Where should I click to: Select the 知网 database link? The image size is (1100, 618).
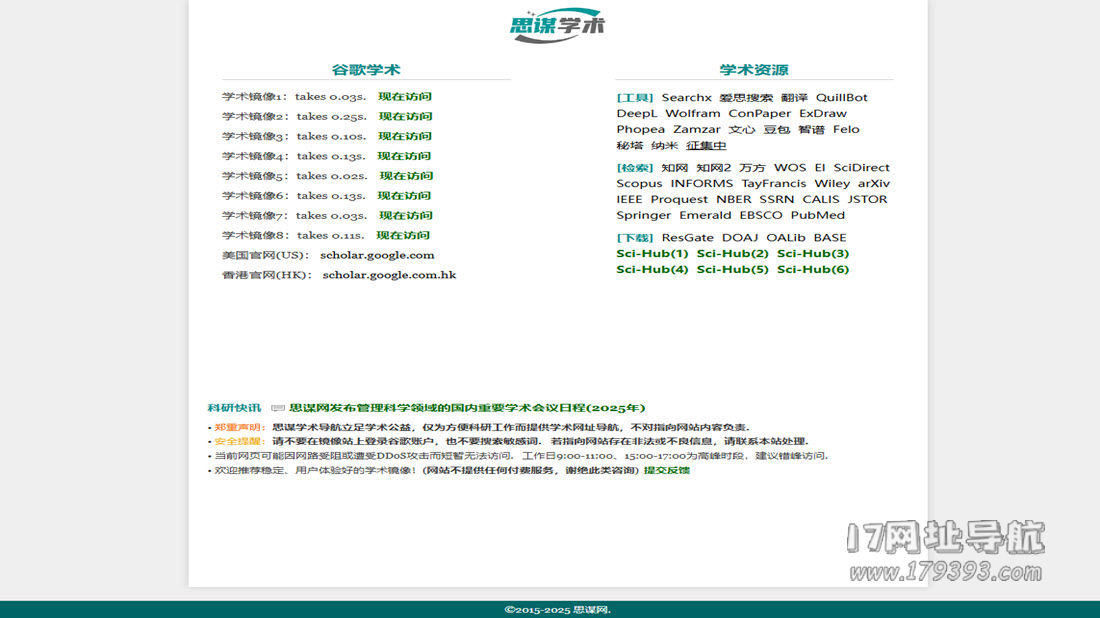pos(674,168)
